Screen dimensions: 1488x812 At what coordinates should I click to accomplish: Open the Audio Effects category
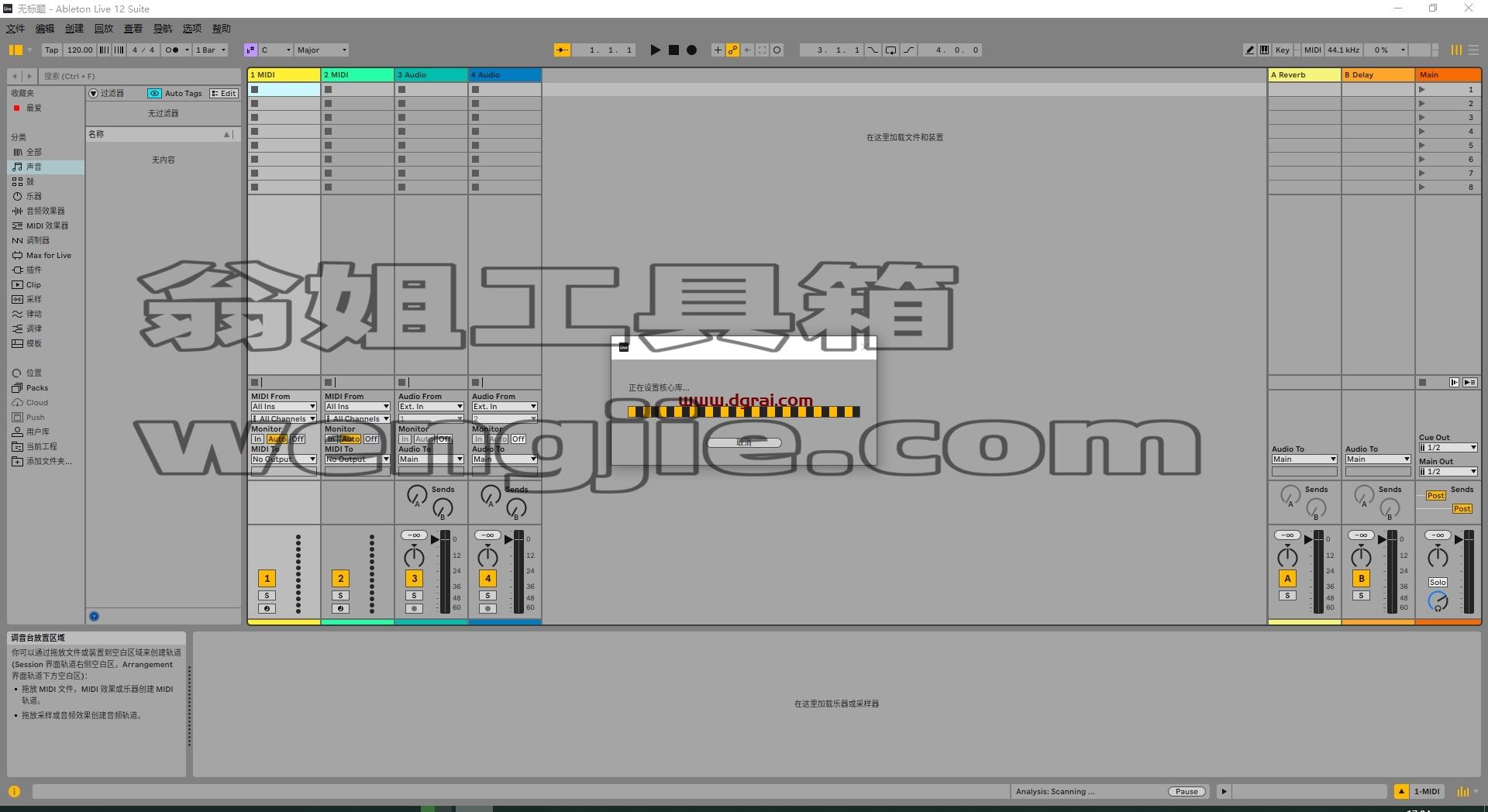(x=45, y=211)
